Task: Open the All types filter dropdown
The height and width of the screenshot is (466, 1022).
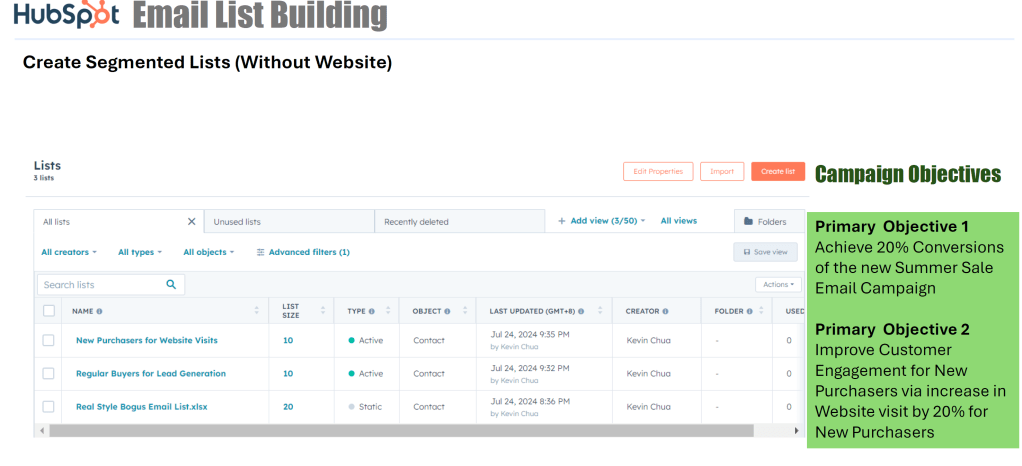Action: [139, 252]
